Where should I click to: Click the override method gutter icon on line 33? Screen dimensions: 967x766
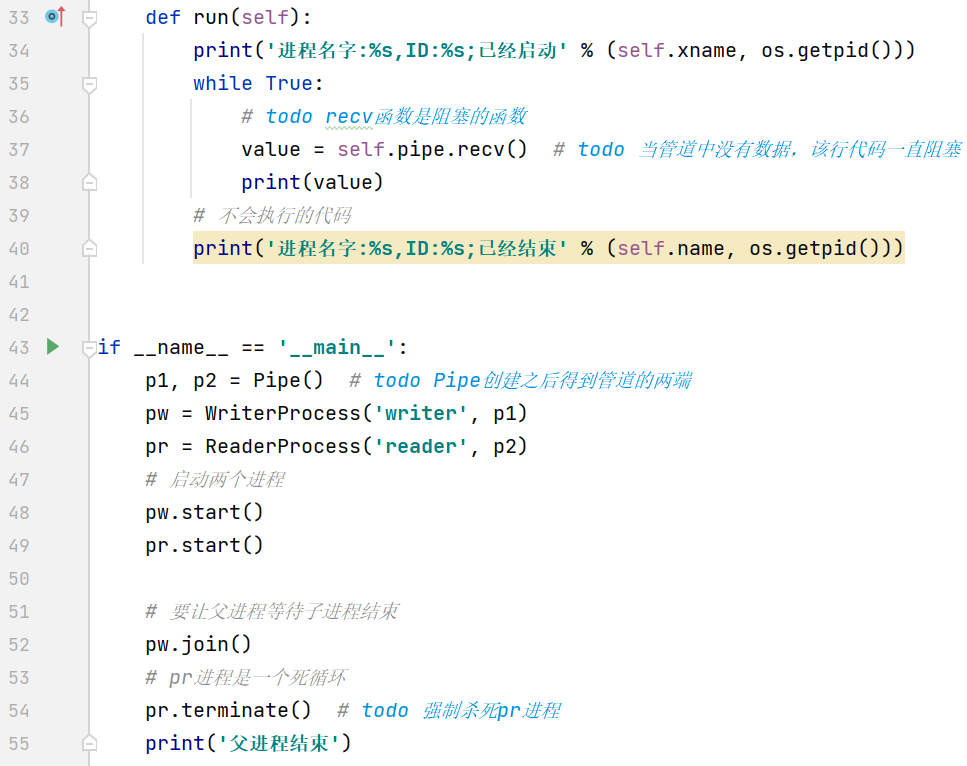click(x=56, y=16)
